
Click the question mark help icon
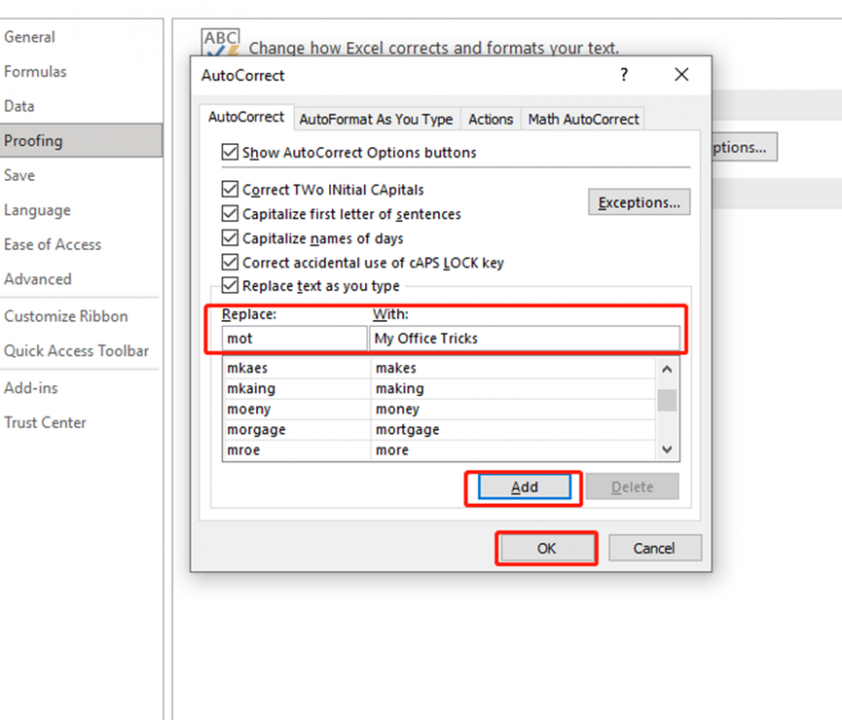[x=623, y=75]
